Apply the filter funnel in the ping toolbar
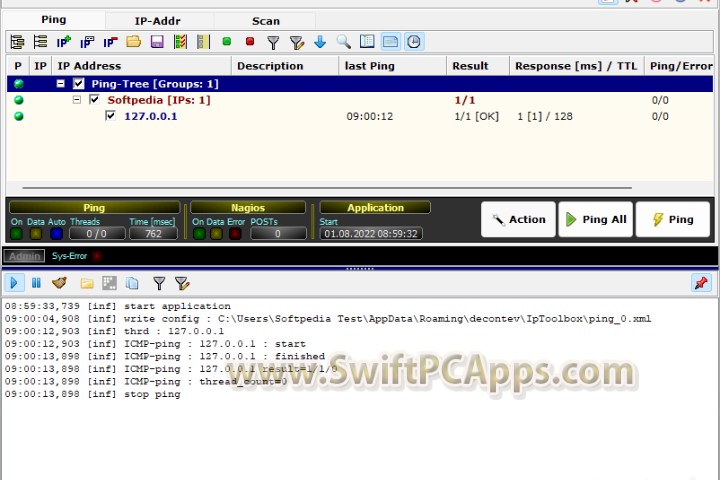720x480 pixels. [273, 42]
